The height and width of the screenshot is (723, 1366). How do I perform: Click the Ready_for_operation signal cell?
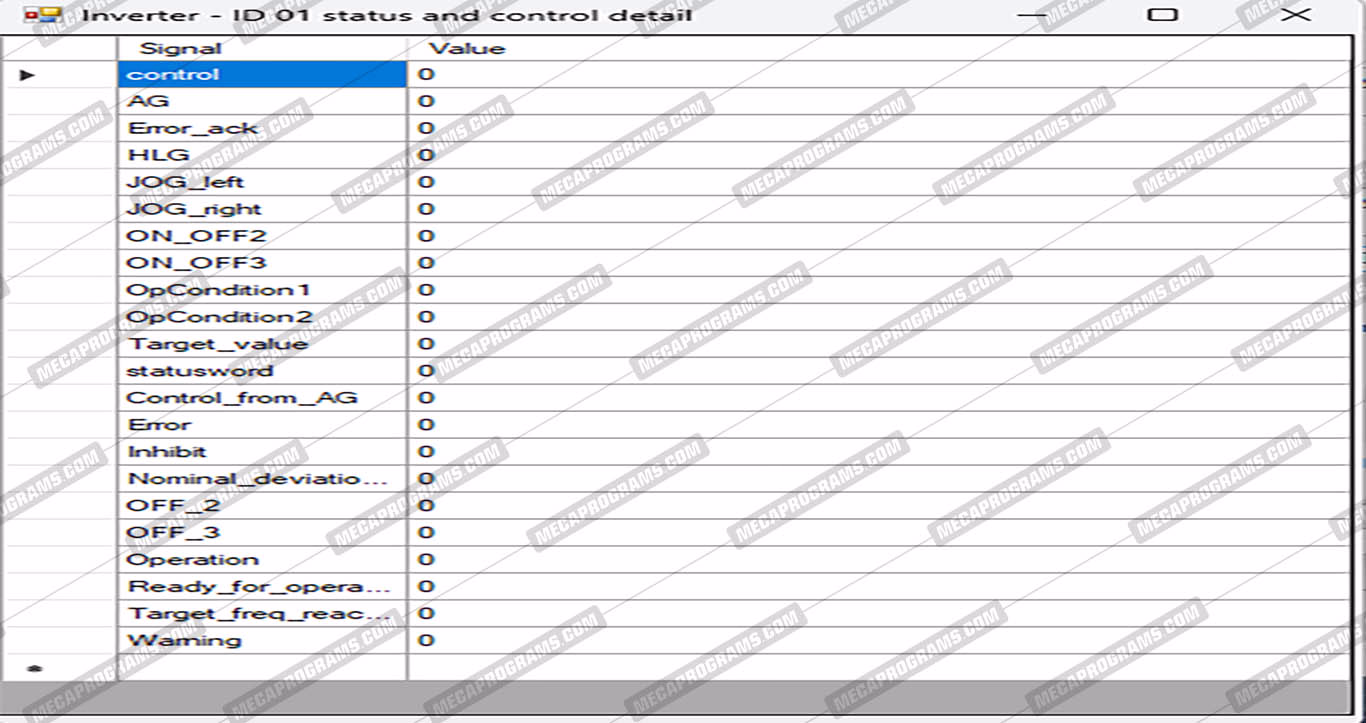pyautogui.click(x=262, y=587)
